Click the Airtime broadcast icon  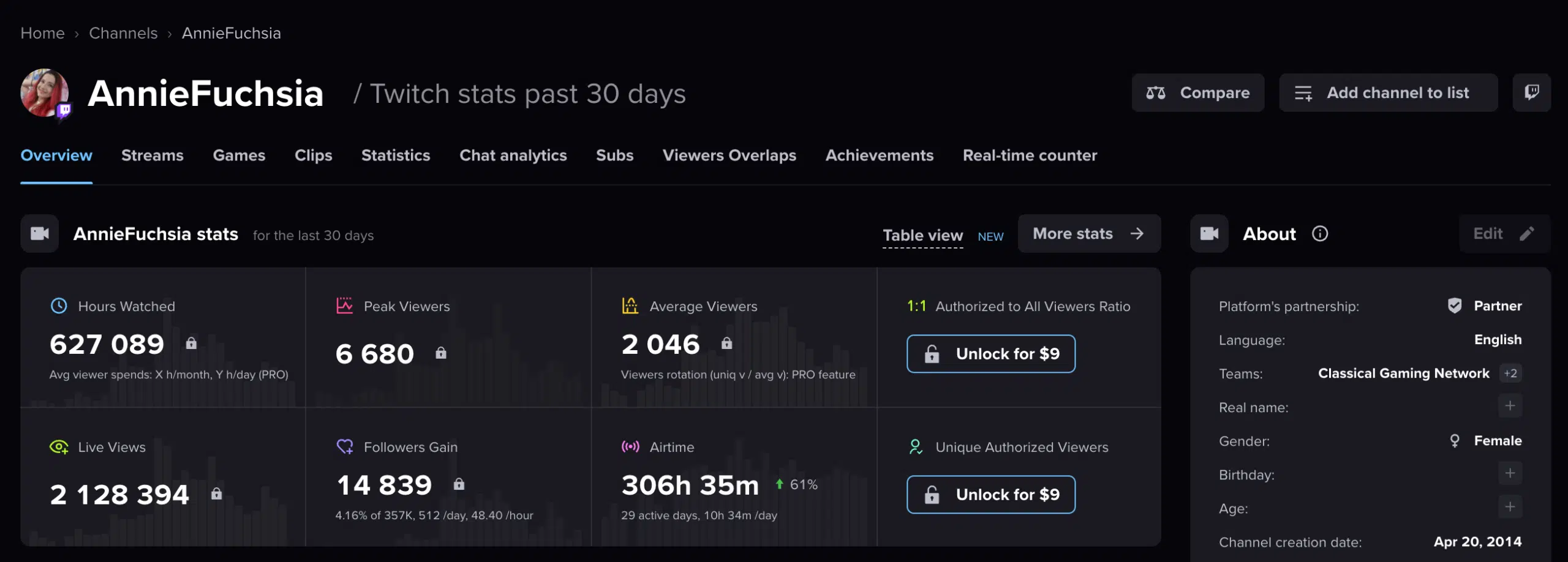[x=630, y=446]
